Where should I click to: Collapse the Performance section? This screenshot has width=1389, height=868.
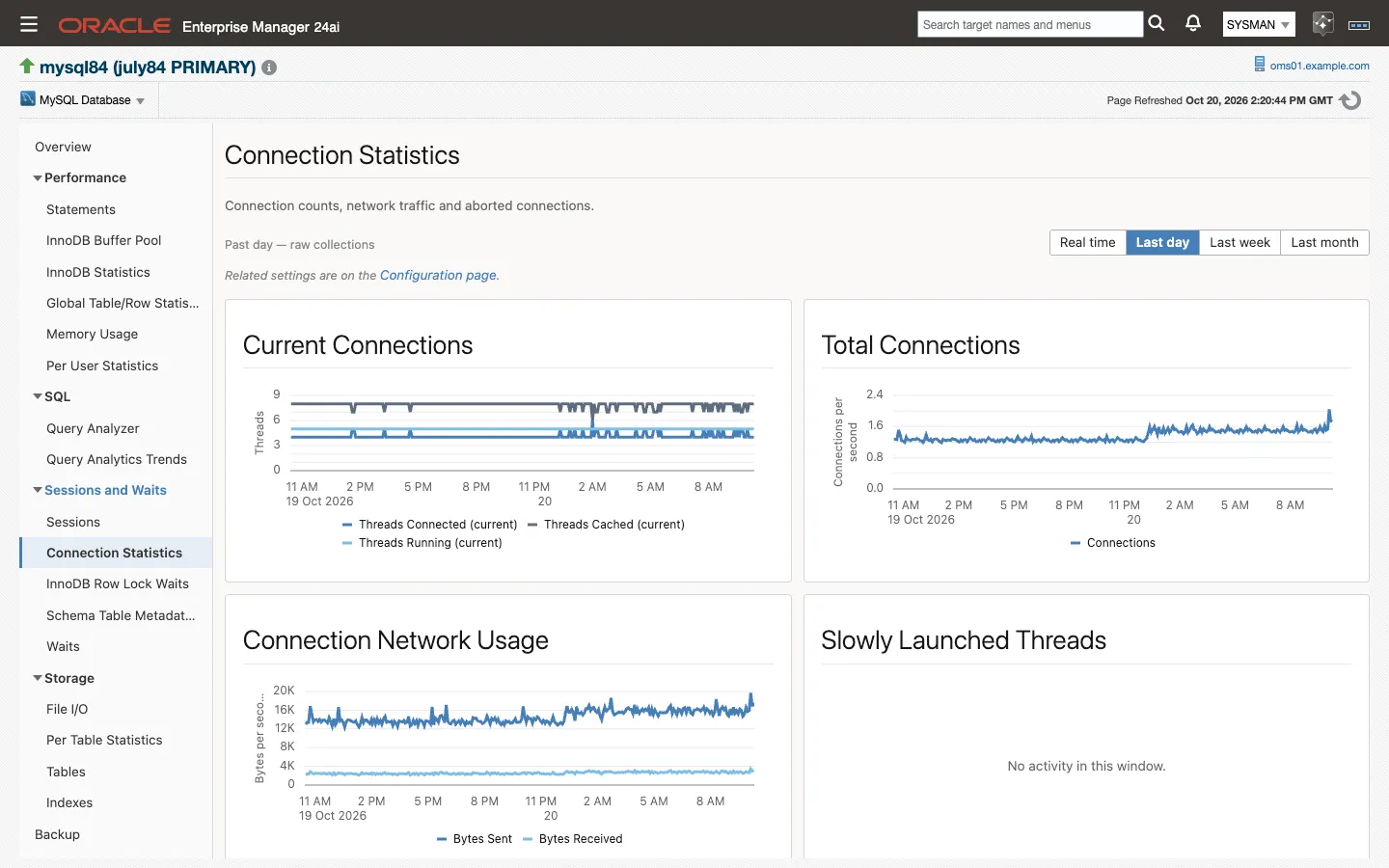click(38, 178)
